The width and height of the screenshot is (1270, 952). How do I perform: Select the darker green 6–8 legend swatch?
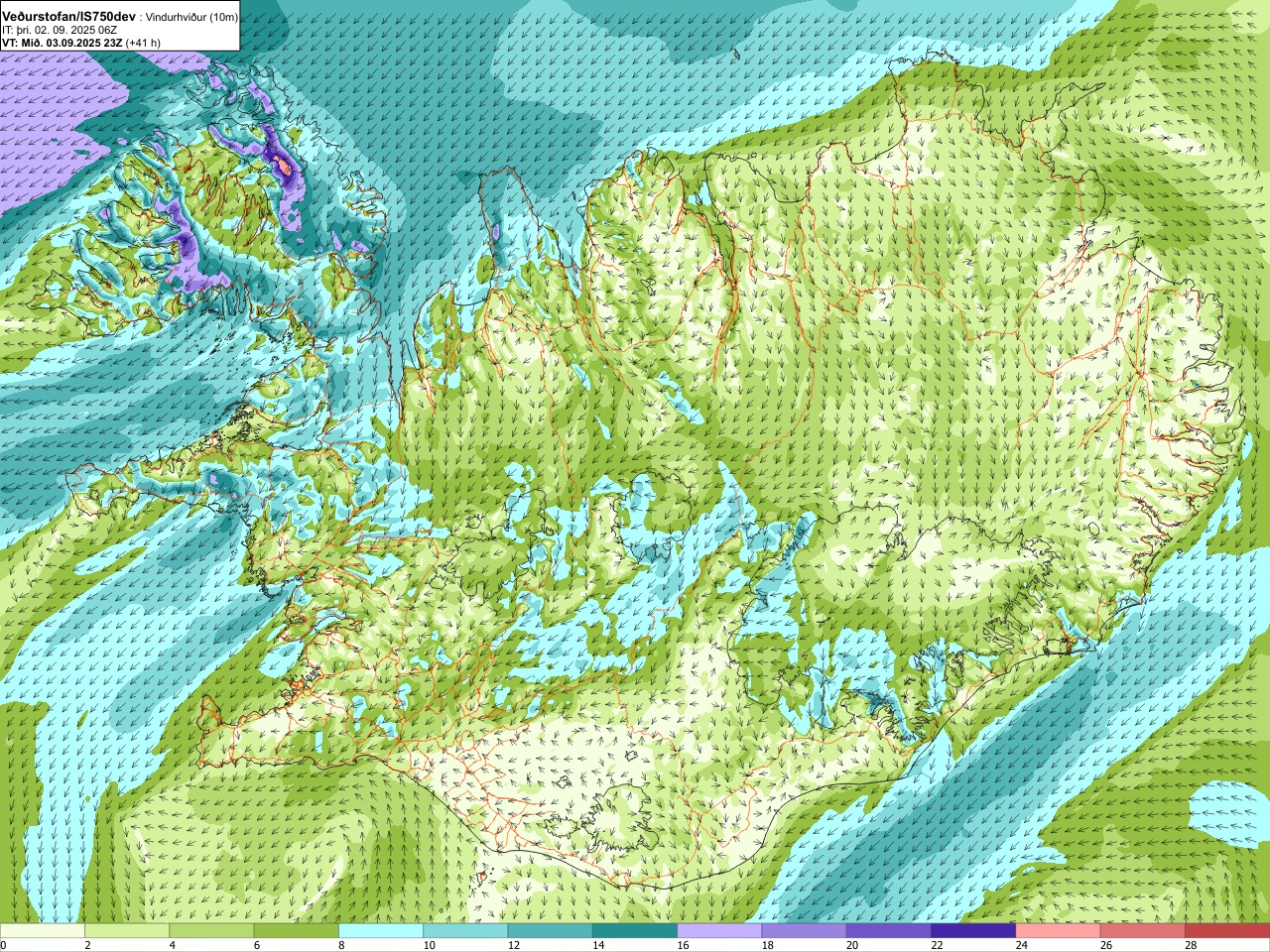pos(297,931)
